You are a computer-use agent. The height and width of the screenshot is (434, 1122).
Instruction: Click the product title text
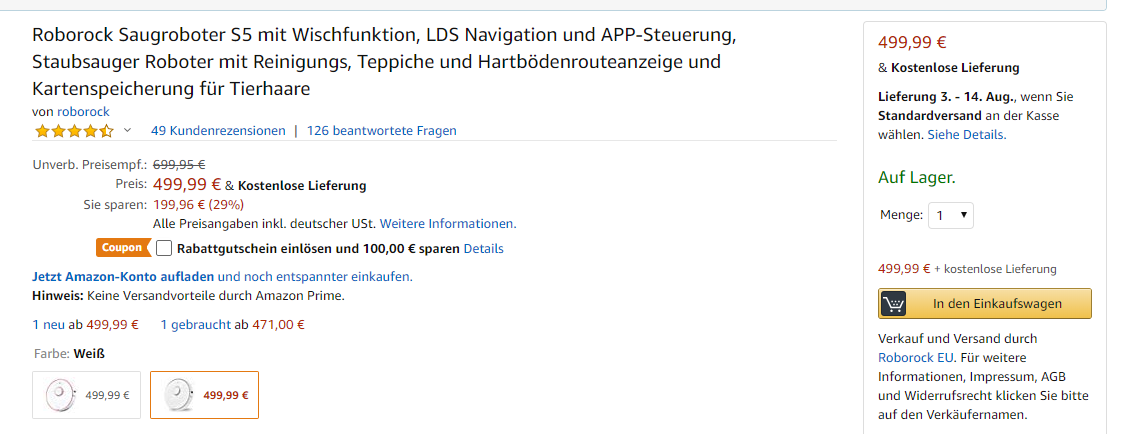point(384,62)
